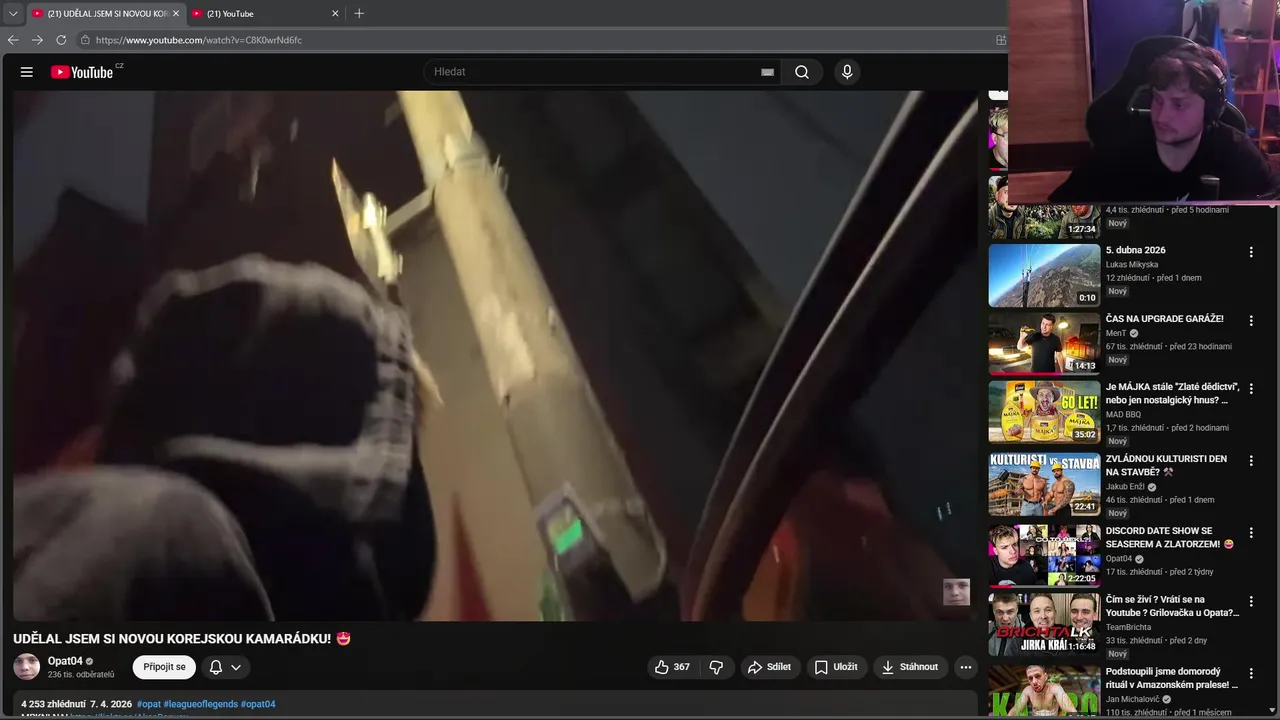This screenshot has width=1280, height=720.
Task: Open options for ZVLÁDNOU KULTURISTI video
Action: (x=1250, y=460)
